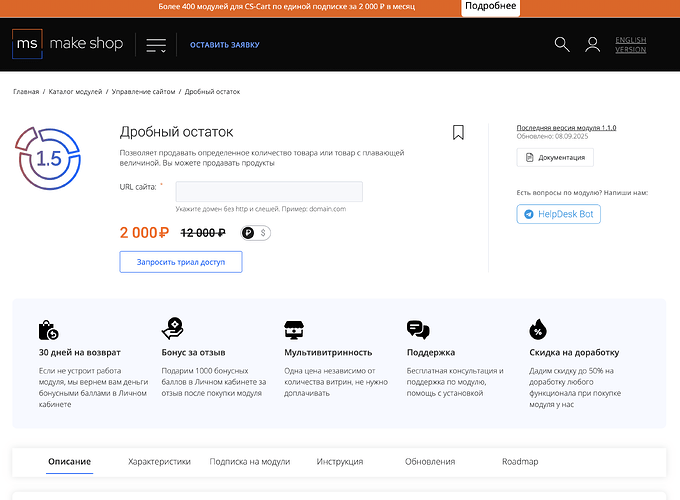The height and width of the screenshot is (500, 680).
Task: Click the Дробный остаток breadcrumb text
Action: [x=212, y=92]
